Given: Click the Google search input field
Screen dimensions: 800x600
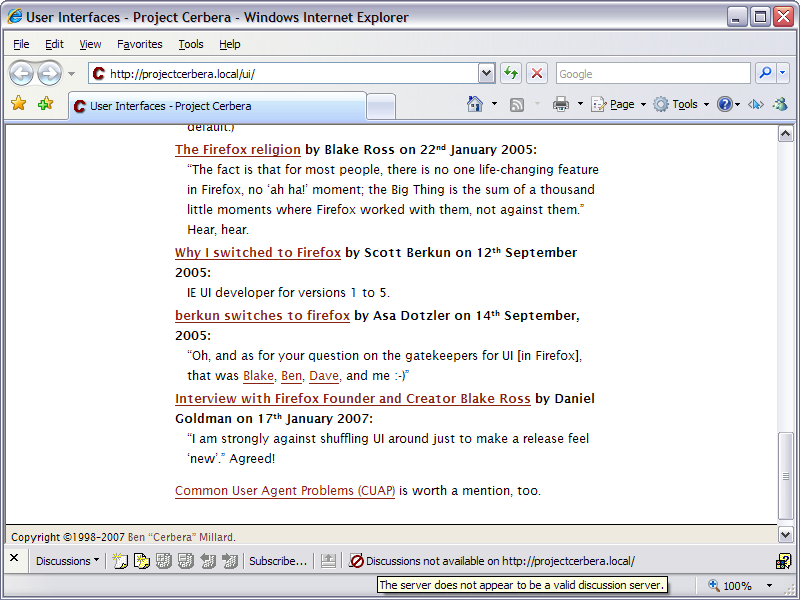Looking at the screenshot, I should (651, 73).
